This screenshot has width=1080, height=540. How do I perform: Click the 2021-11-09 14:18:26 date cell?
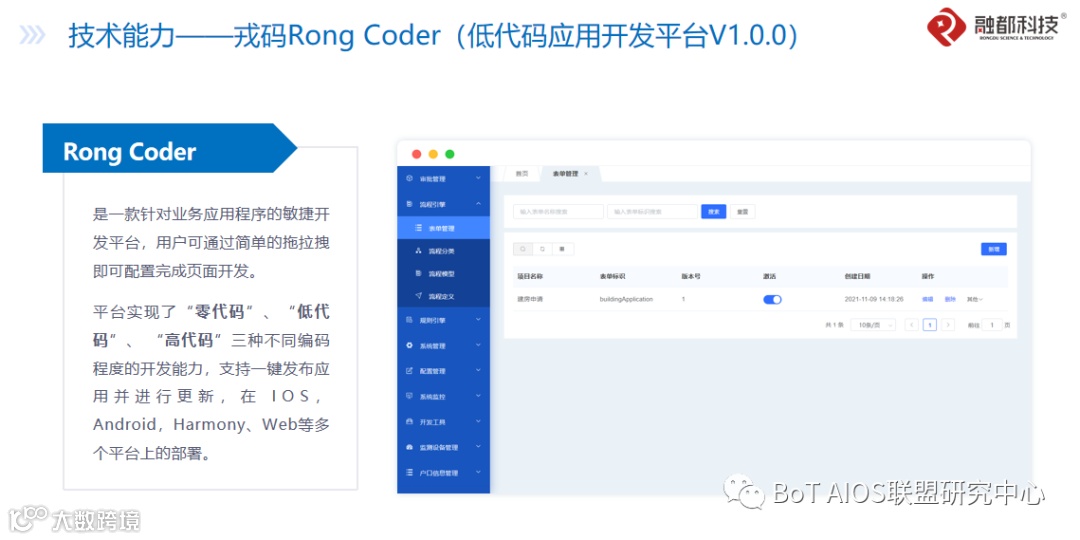(874, 300)
